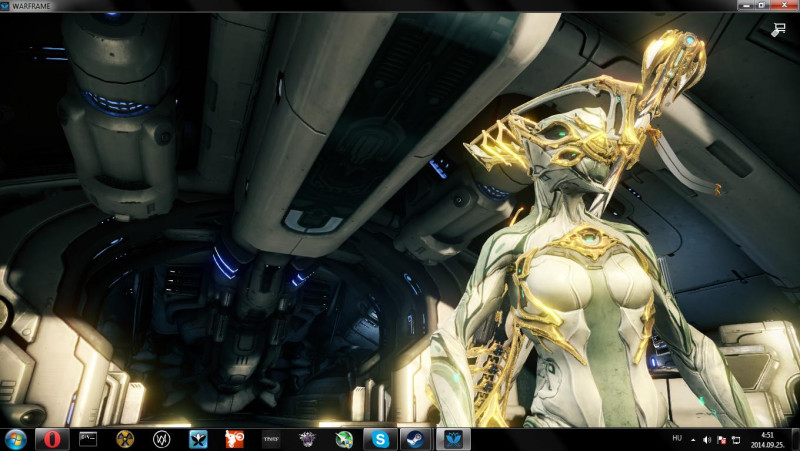800x451 pixels.
Task: Open the green globe shield taskbar icon
Action: pos(344,439)
